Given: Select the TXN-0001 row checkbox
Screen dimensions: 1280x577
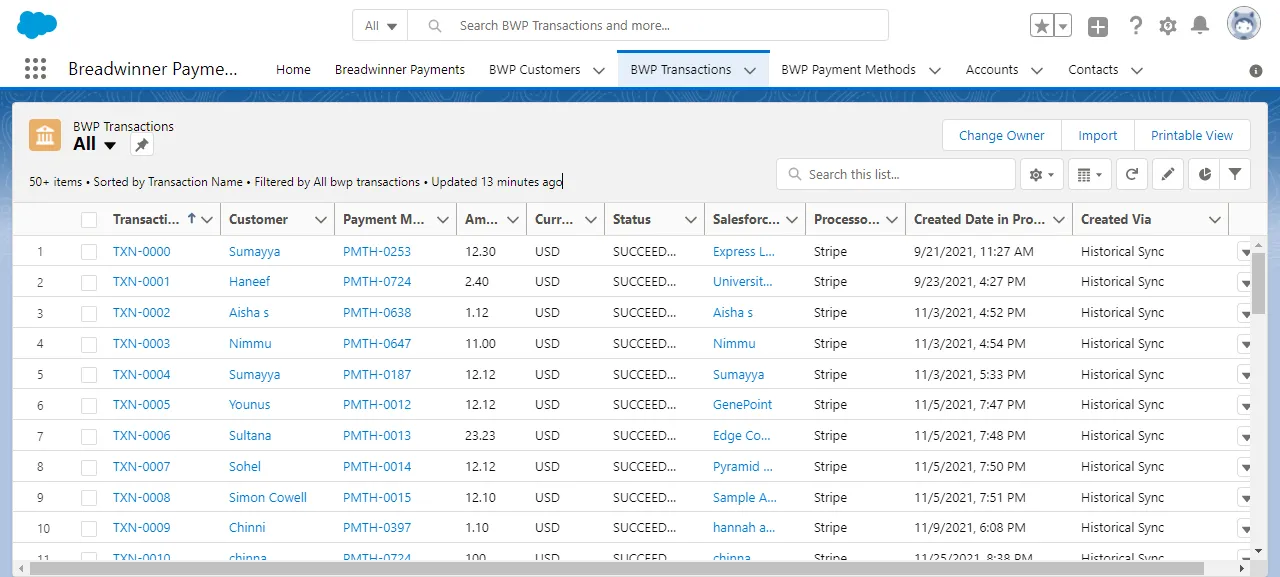Looking at the screenshot, I should (89, 282).
